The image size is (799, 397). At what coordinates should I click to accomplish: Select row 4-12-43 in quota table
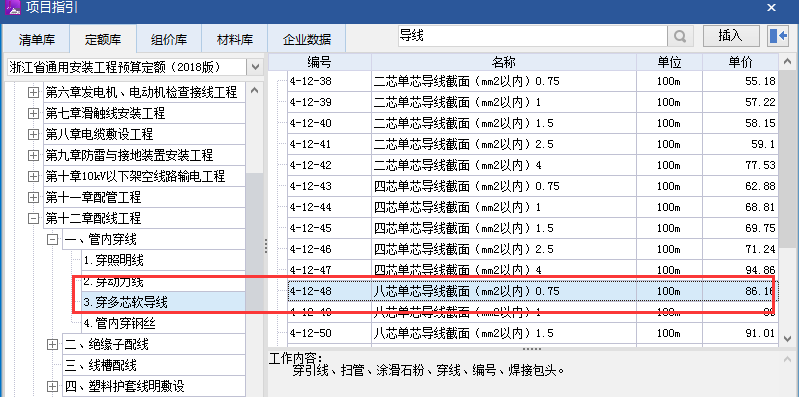[533, 187]
